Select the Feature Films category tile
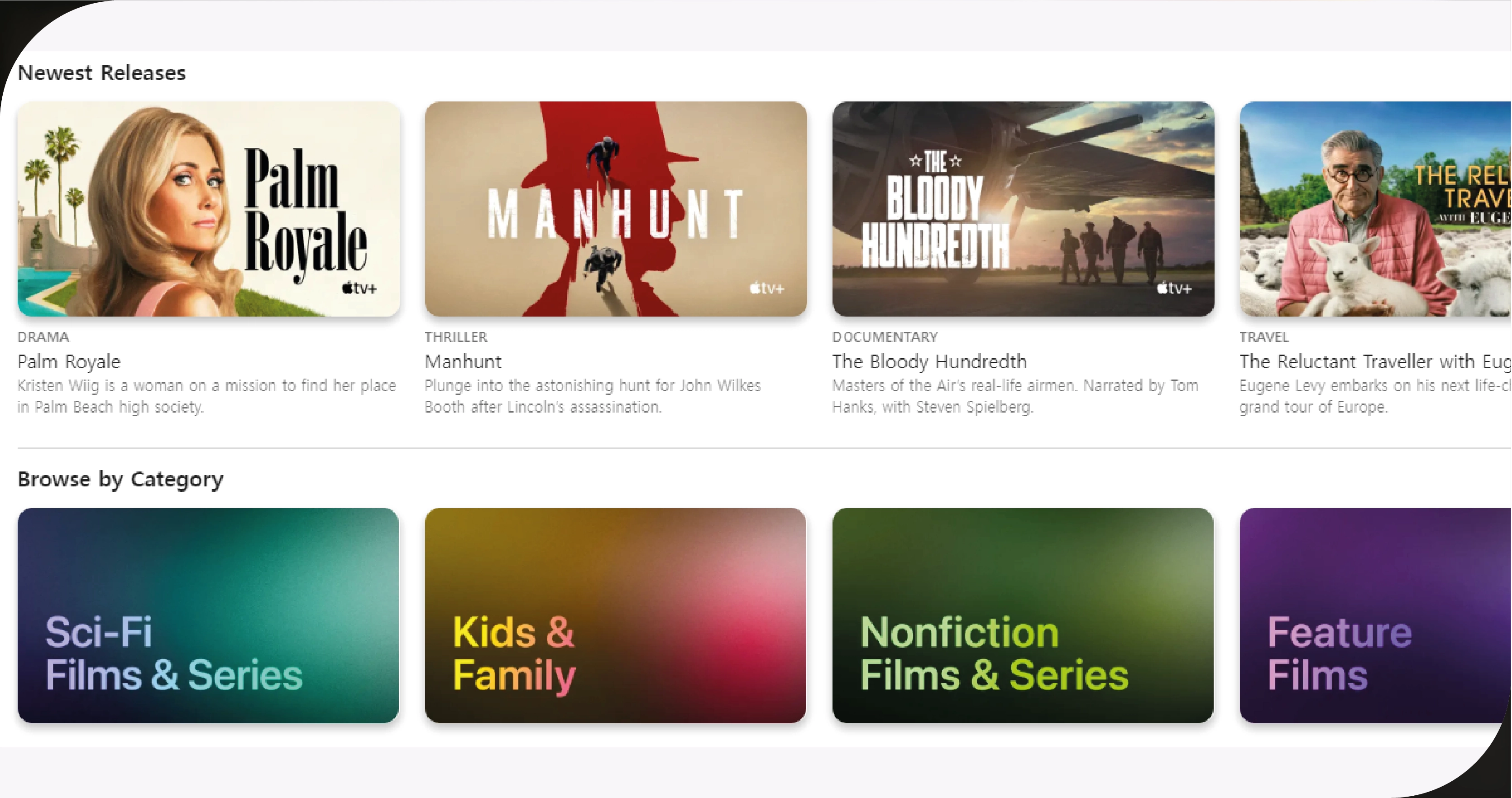Screen dimensions: 1512x798 point(1375,615)
